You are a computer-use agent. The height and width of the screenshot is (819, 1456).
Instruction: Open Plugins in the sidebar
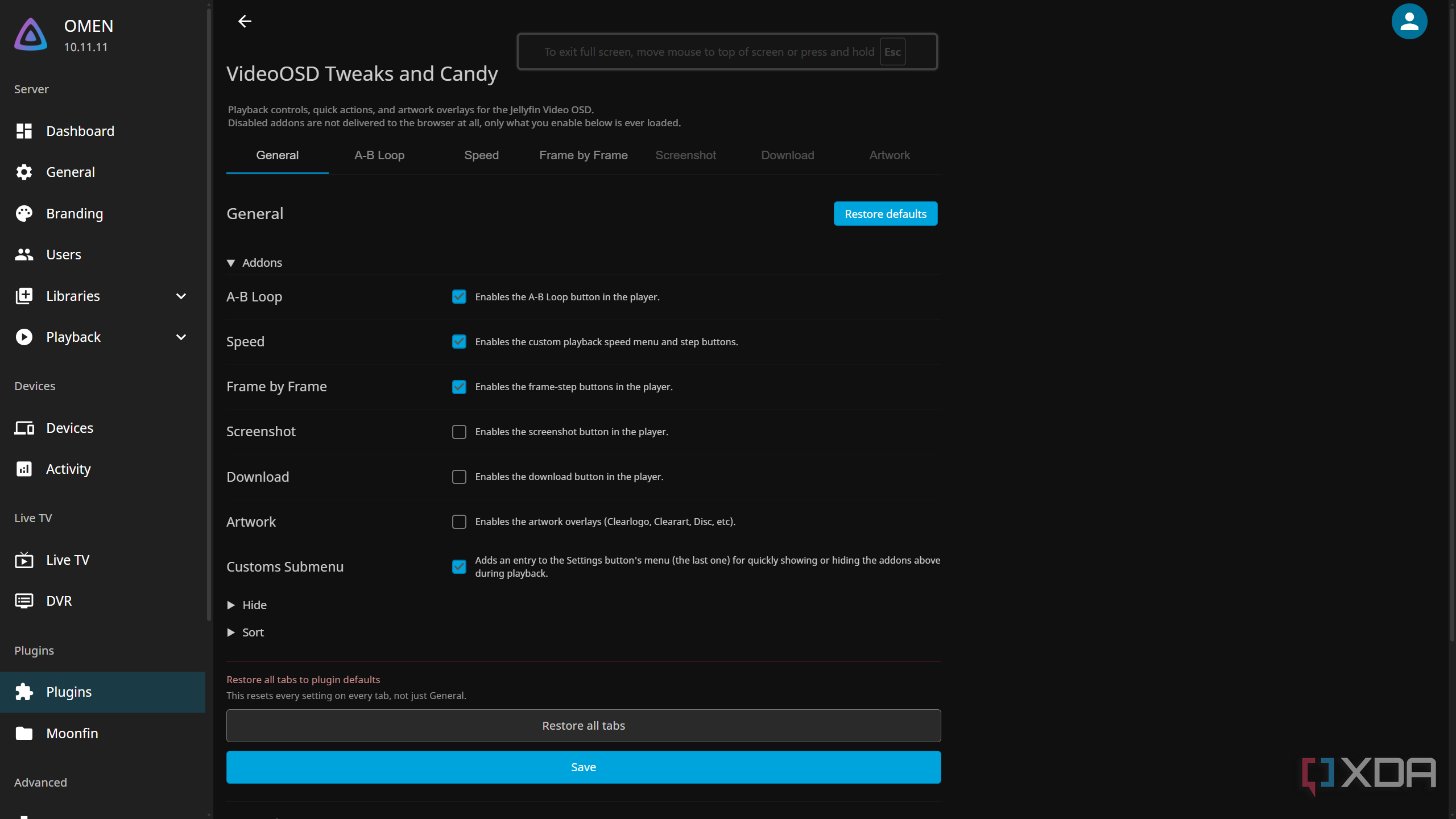tap(102, 692)
